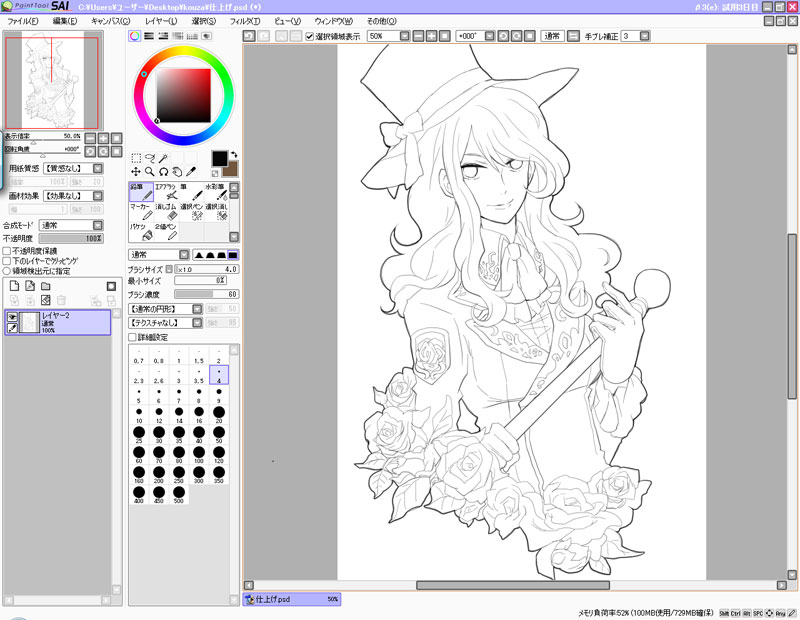This screenshot has width=800, height=620.
Task: Click the black foreground color swatch
Action: 220,159
